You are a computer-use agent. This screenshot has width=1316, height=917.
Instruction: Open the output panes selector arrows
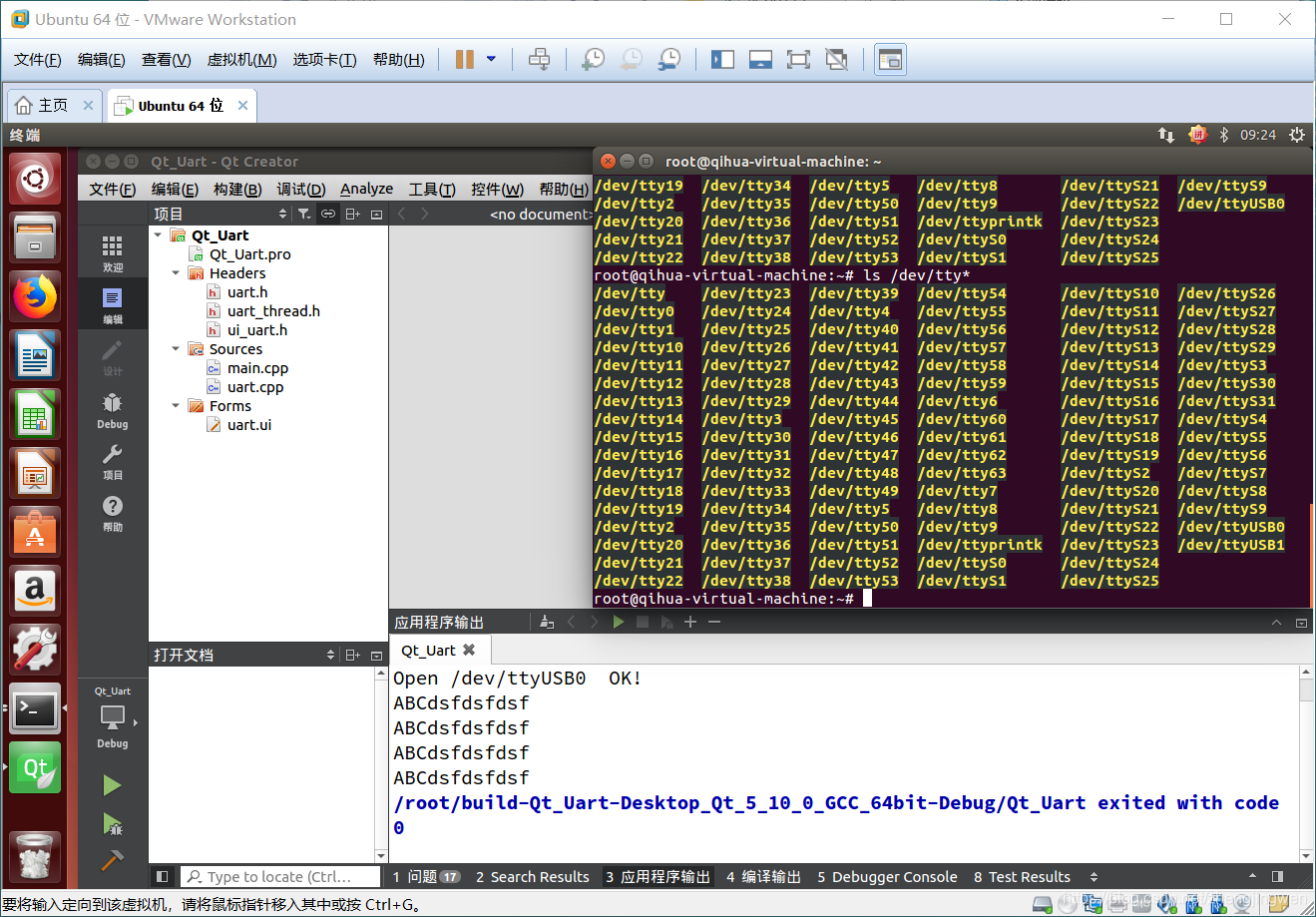point(1095,877)
